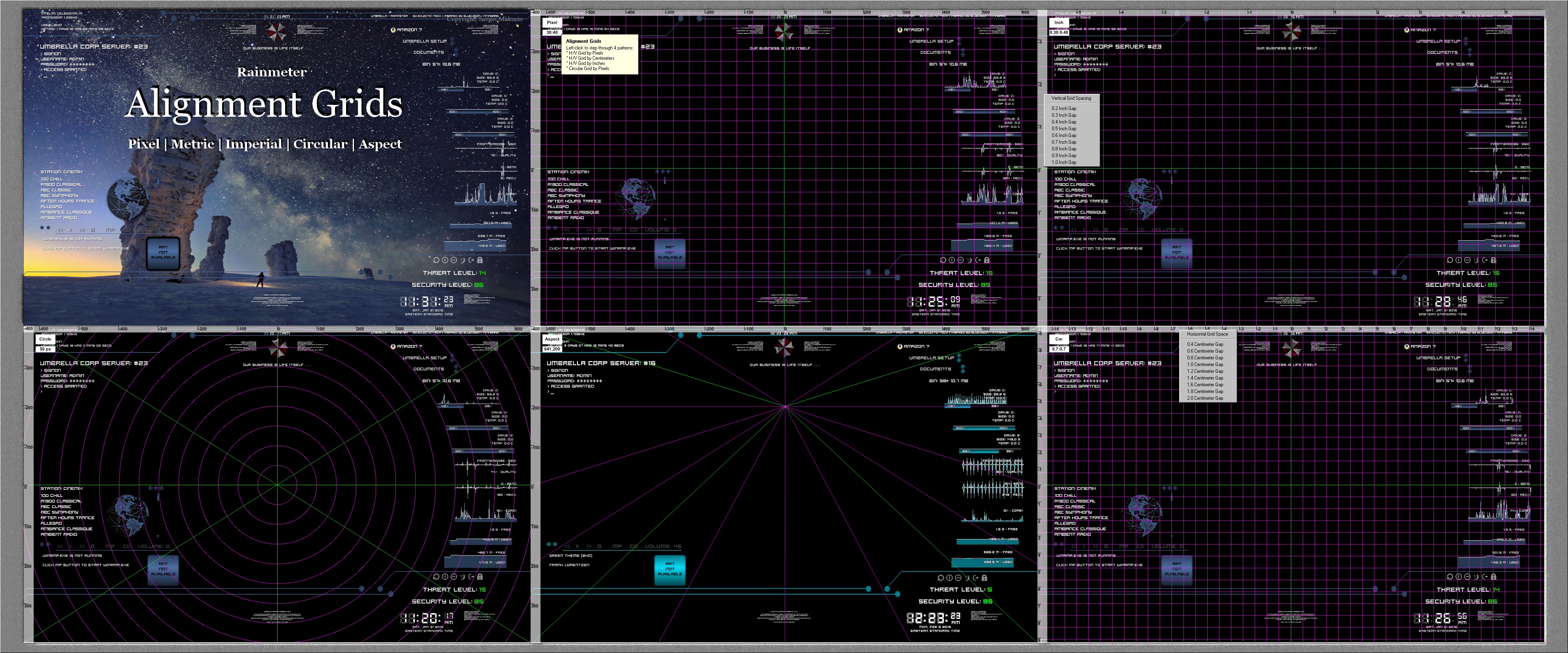Click the Inch grid mode label
This screenshot has width=1568, height=653.
(x=1059, y=23)
